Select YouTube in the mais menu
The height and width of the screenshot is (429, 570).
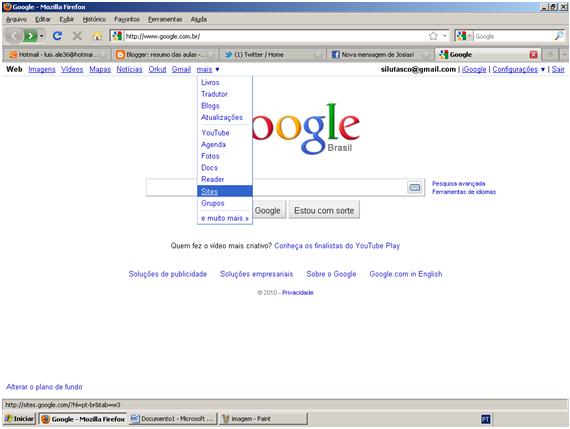tap(215, 133)
